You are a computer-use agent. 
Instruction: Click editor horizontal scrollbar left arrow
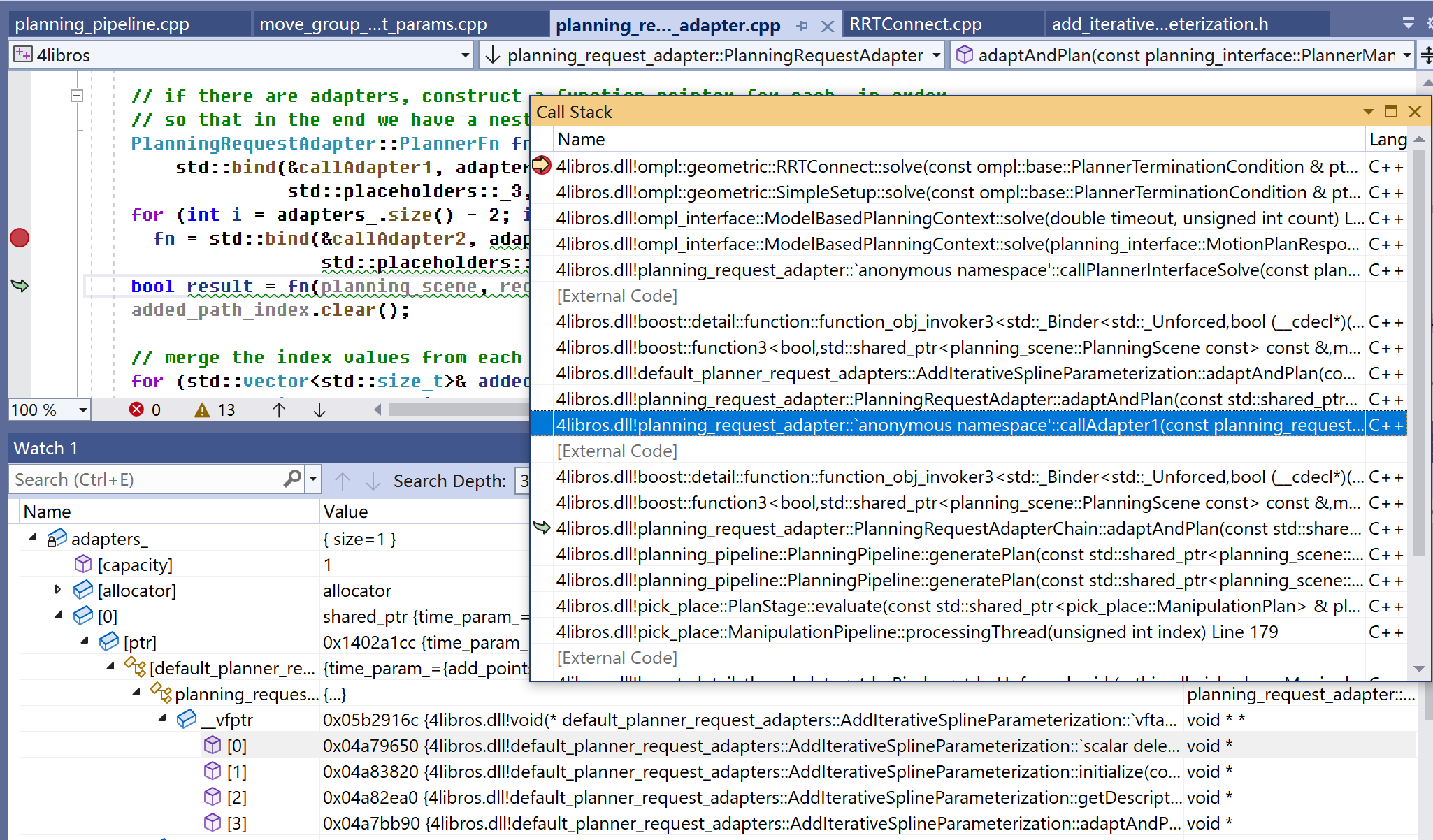(377, 410)
